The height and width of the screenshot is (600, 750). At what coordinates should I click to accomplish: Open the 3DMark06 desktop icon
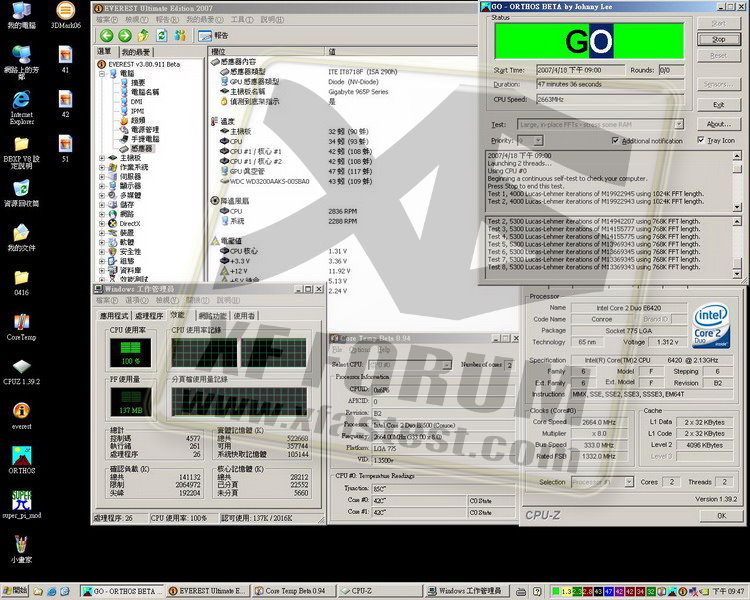[66, 15]
